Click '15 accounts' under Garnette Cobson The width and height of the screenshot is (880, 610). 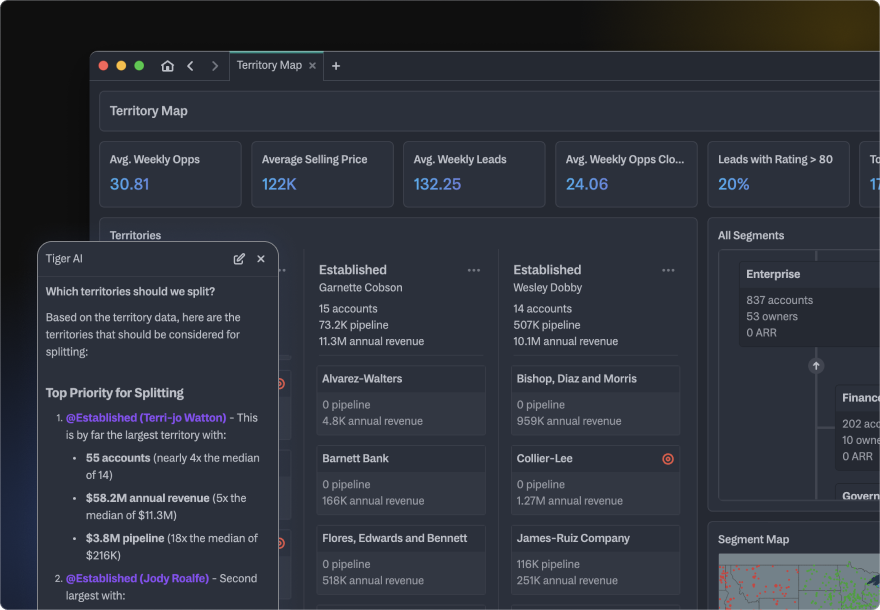(x=348, y=309)
